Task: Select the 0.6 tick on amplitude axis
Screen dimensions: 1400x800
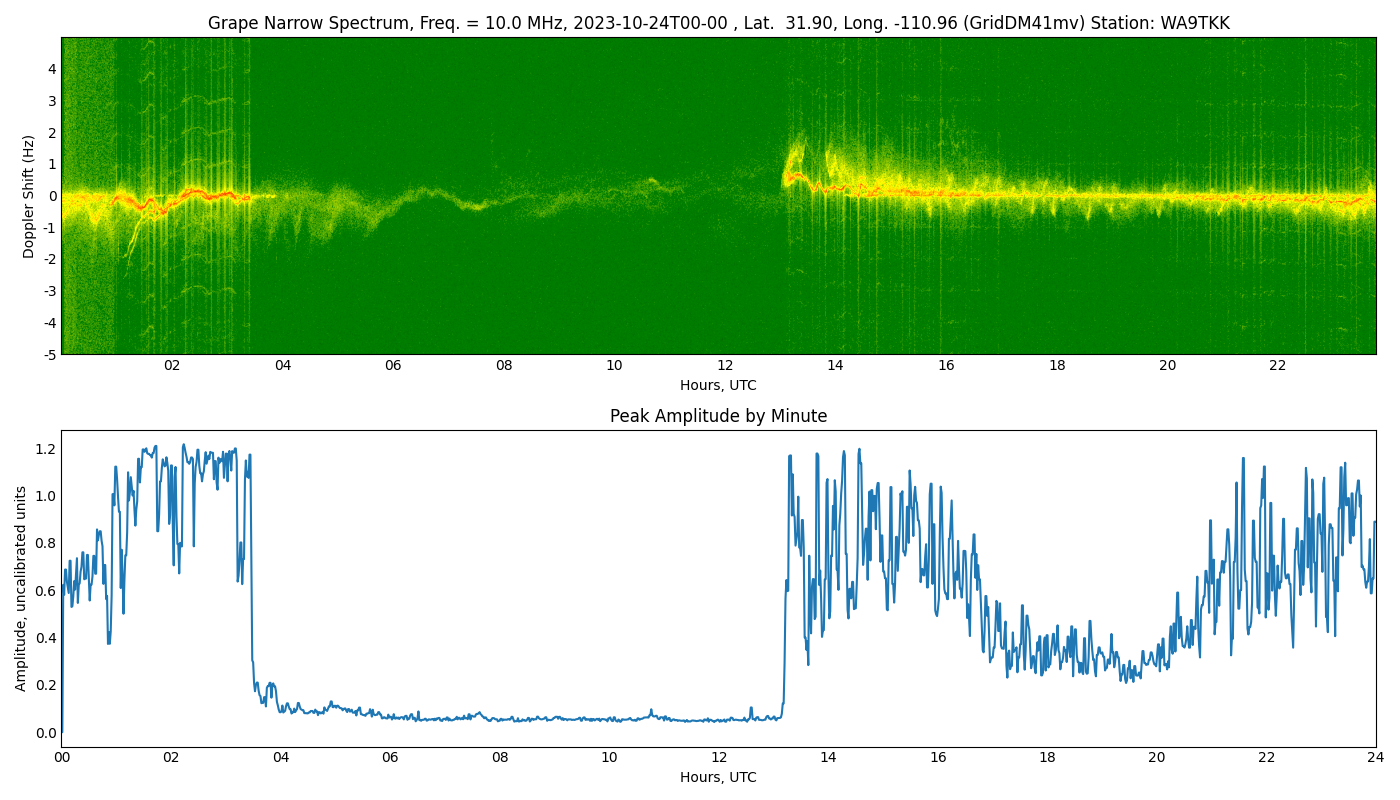Action: tap(46, 590)
